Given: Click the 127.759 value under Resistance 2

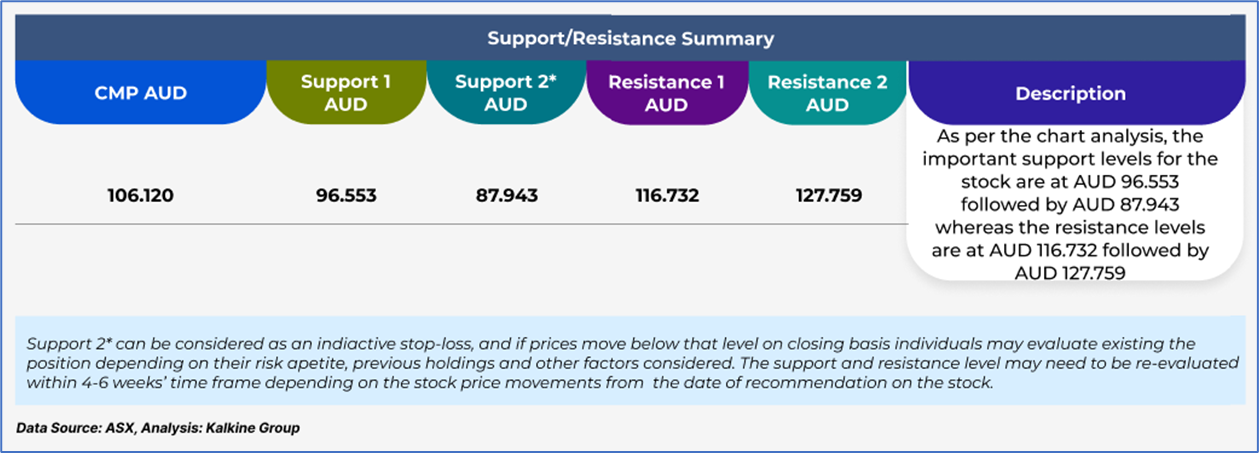Looking at the screenshot, I should [827, 195].
